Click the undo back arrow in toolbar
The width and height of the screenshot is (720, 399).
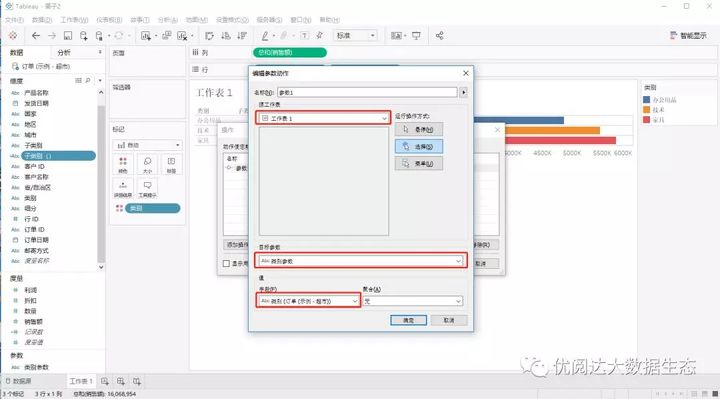[x=36, y=35]
